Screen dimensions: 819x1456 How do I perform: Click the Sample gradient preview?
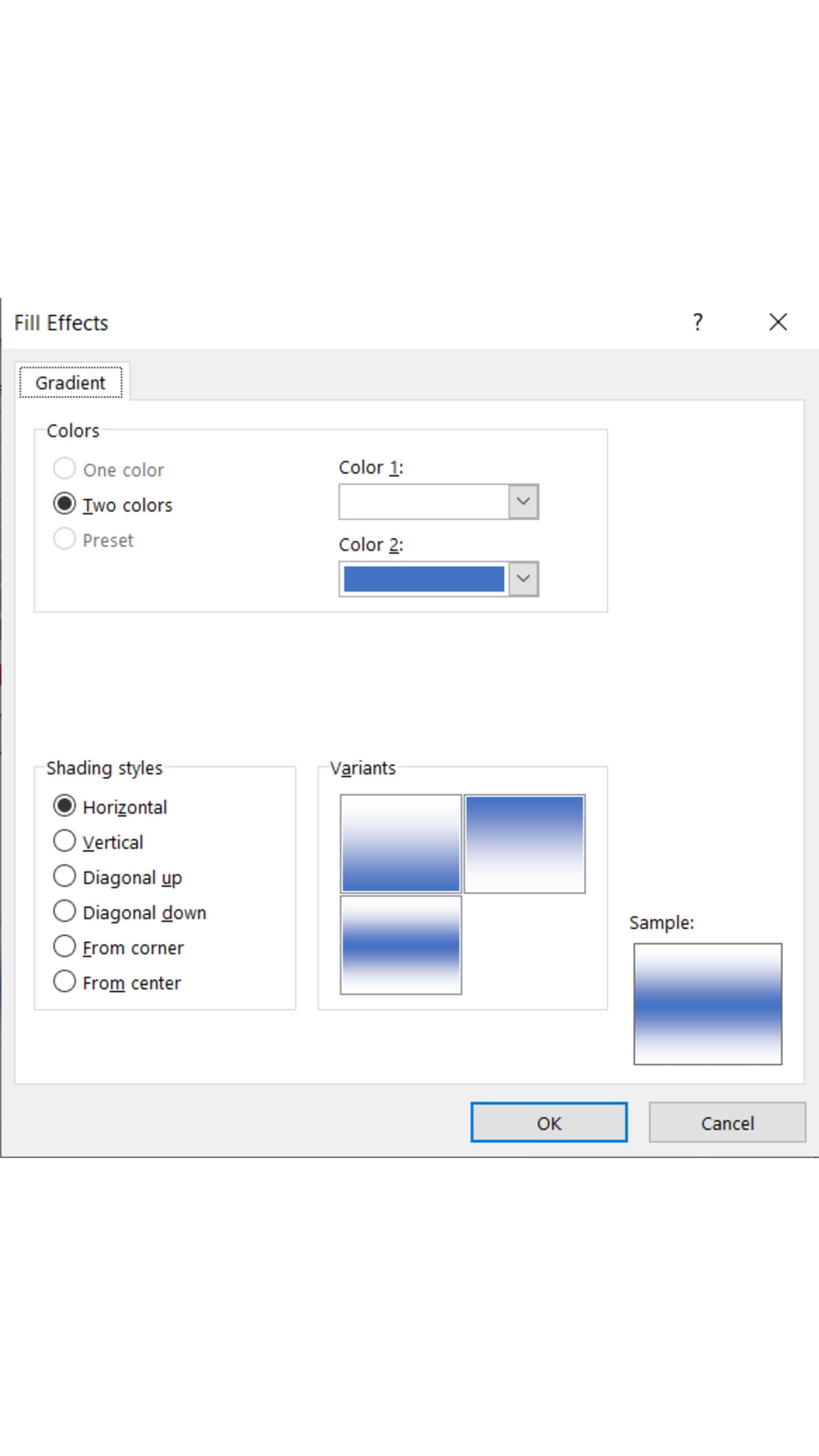point(707,1004)
